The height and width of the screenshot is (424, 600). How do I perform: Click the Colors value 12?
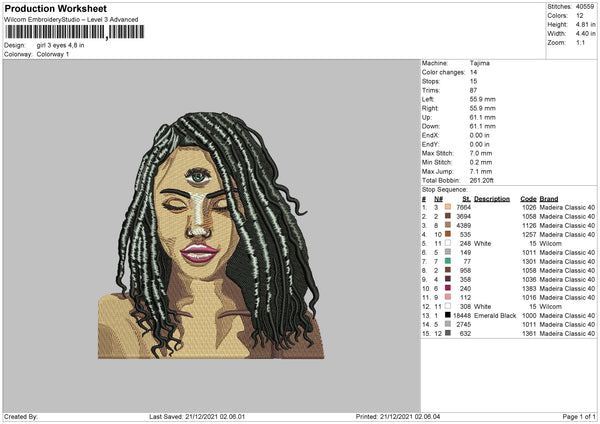pos(580,16)
